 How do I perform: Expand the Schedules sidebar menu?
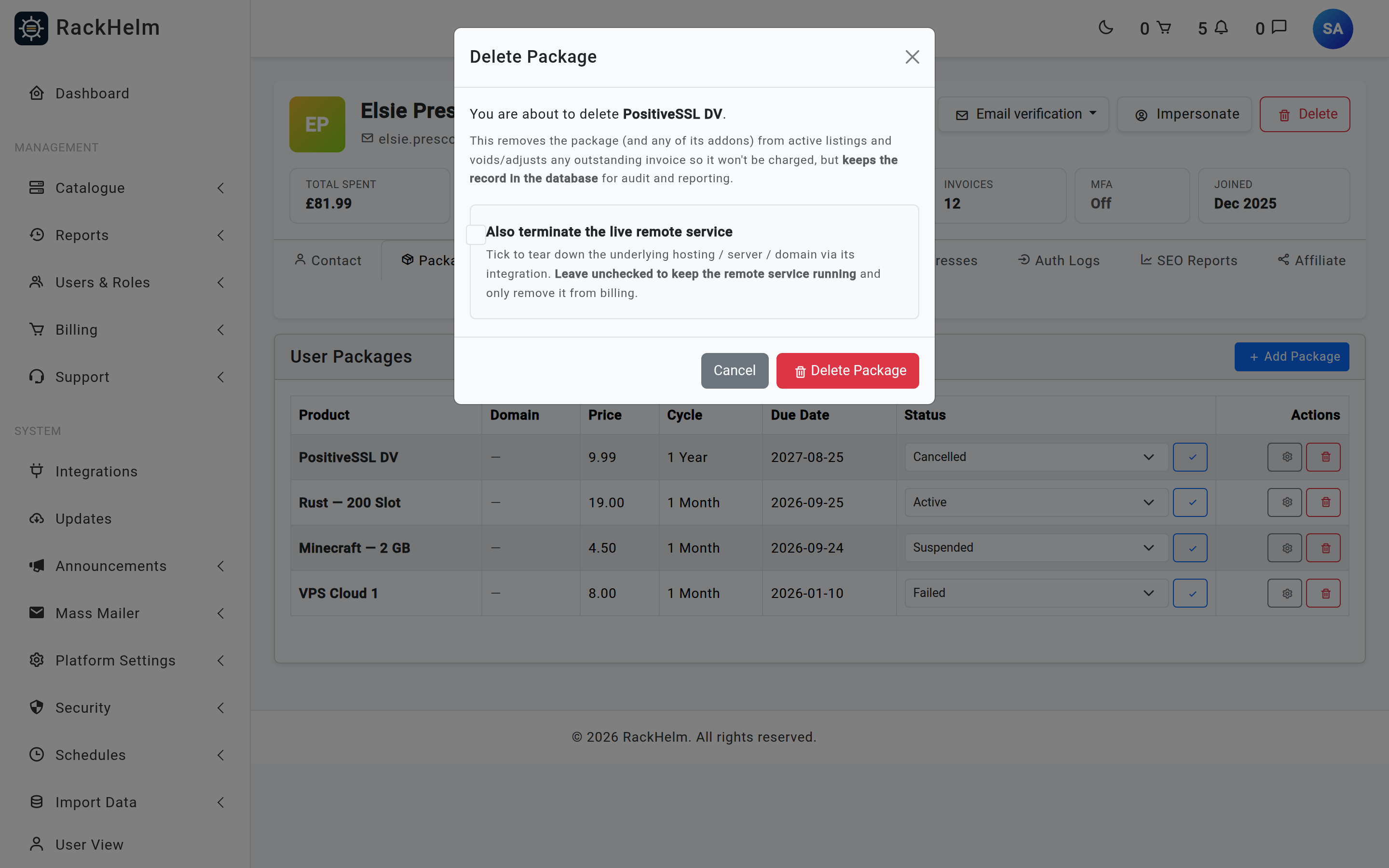125,754
